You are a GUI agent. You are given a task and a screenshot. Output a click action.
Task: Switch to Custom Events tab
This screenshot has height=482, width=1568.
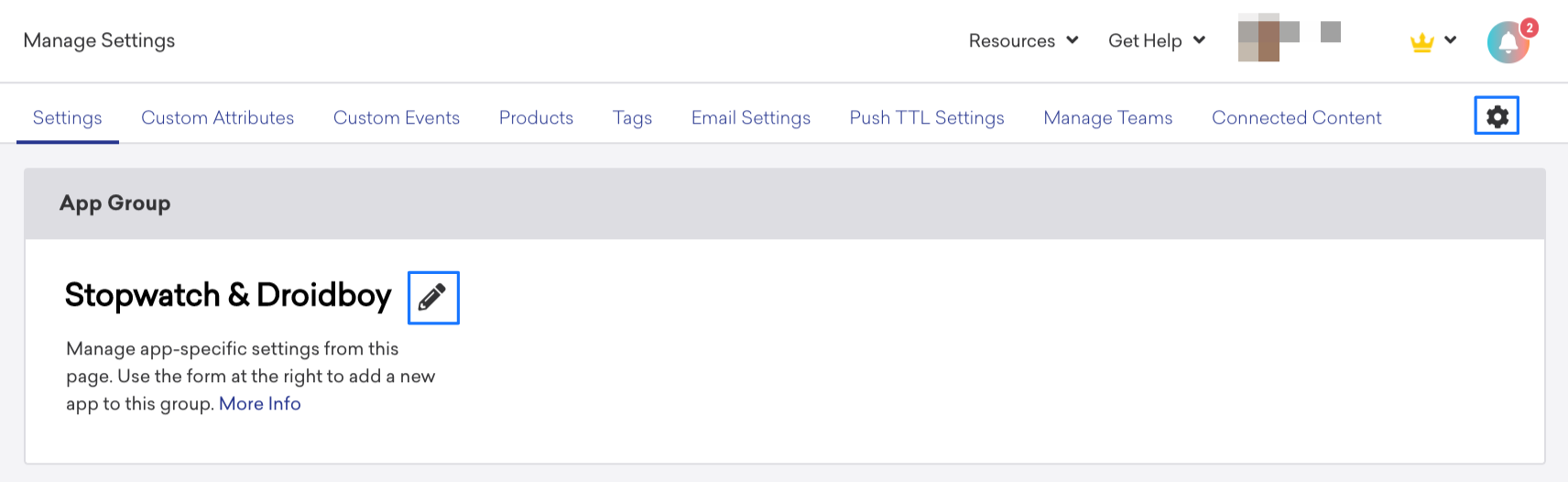click(x=397, y=117)
